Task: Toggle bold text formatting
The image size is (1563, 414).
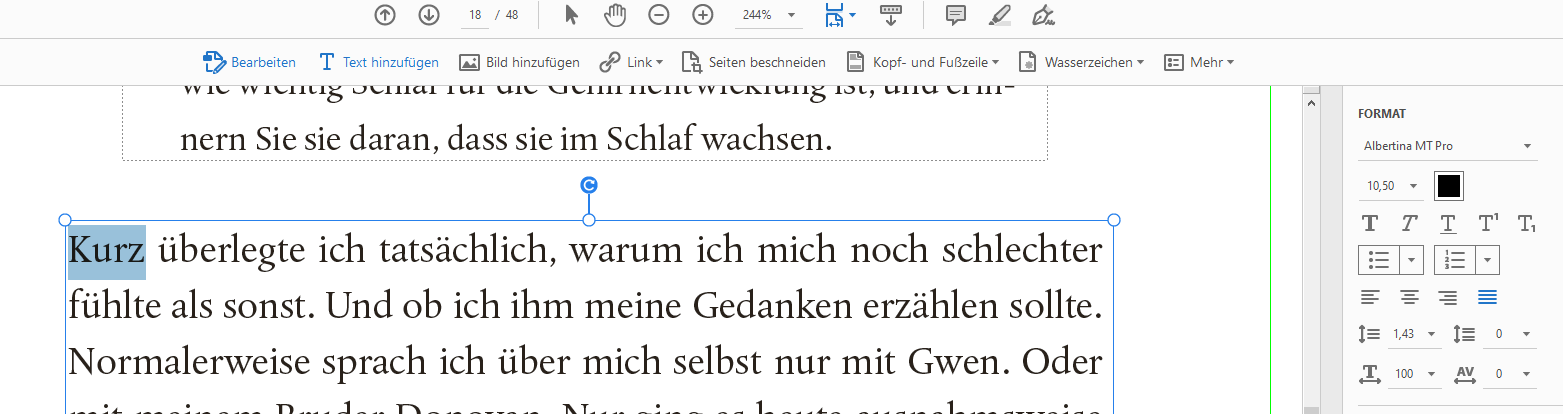Action: pyautogui.click(x=1370, y=223)
